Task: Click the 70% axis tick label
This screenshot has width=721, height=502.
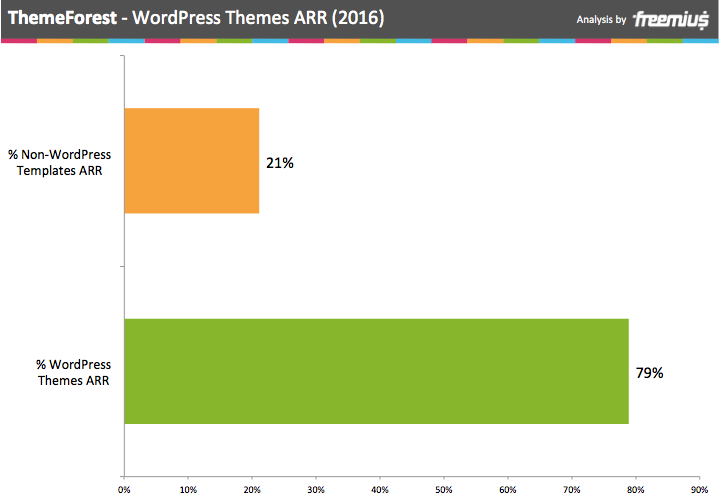Action: (x=572, y=490)
